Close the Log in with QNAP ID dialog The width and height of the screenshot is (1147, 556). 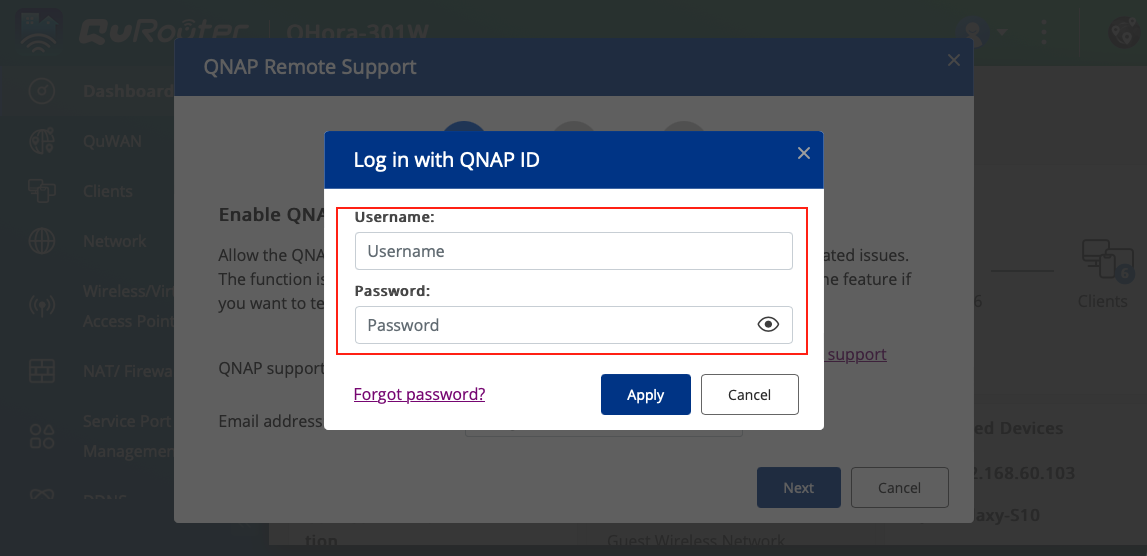coord(803,153)
